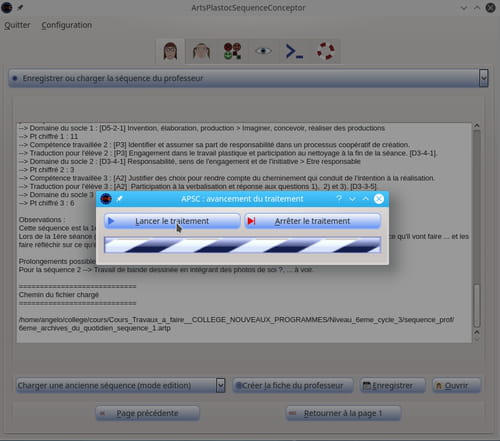
Task: Expand the Enregistrer ou charger la séquence dropdown
Action: (x=483, y=78)
